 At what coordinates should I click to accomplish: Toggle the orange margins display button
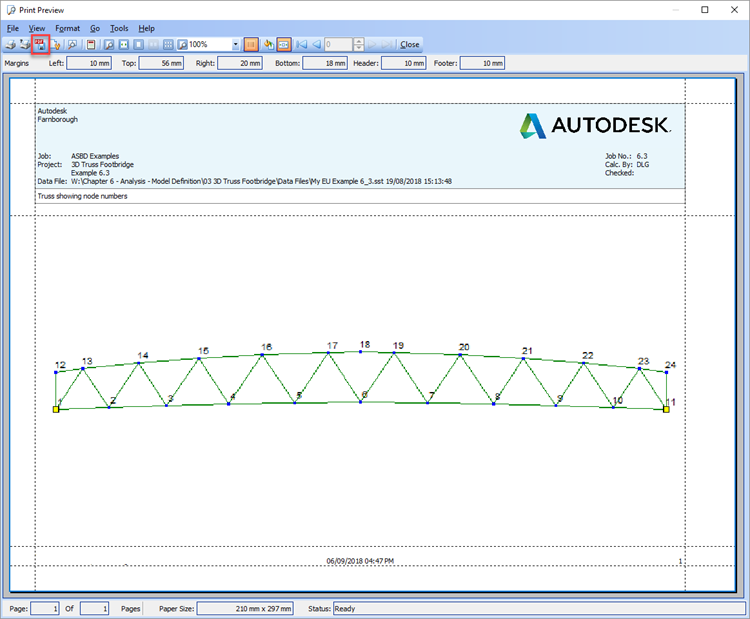[251, 44]
